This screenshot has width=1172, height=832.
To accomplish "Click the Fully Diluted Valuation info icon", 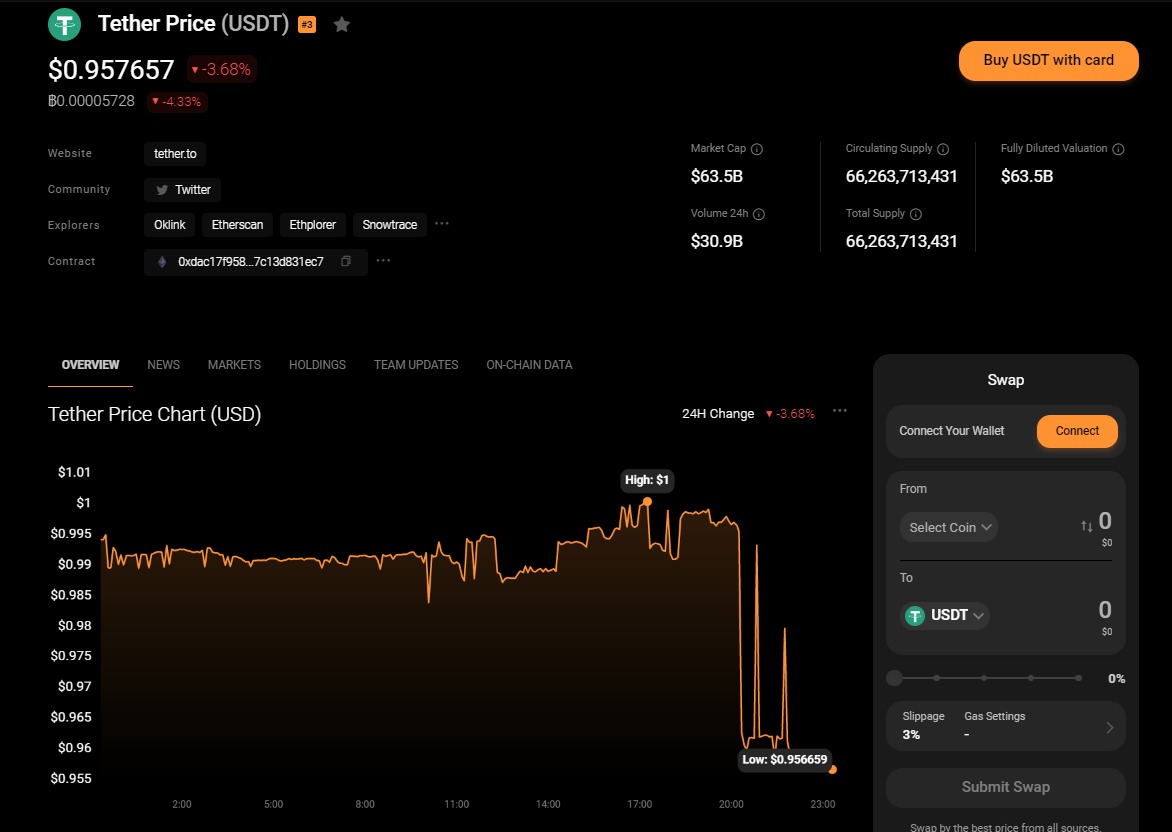I will click(x=1118, y=149).
